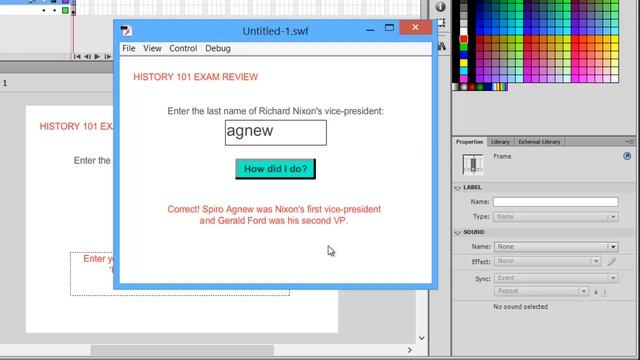Switch to the External Library tab
The width and height of the screenshot is (640, 360).
(x=539, y=142)
